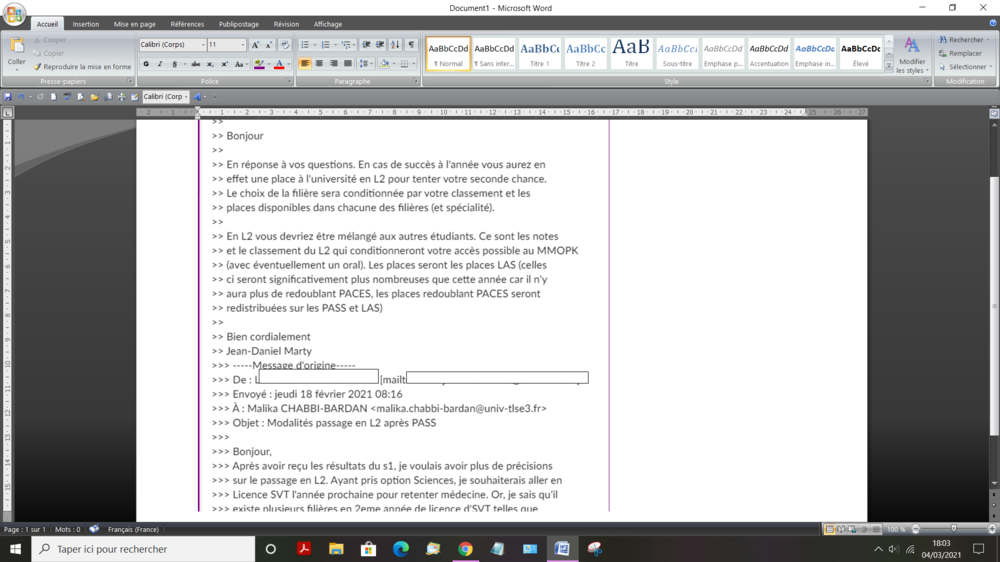Increase font size with grow icon

(256, 45)
